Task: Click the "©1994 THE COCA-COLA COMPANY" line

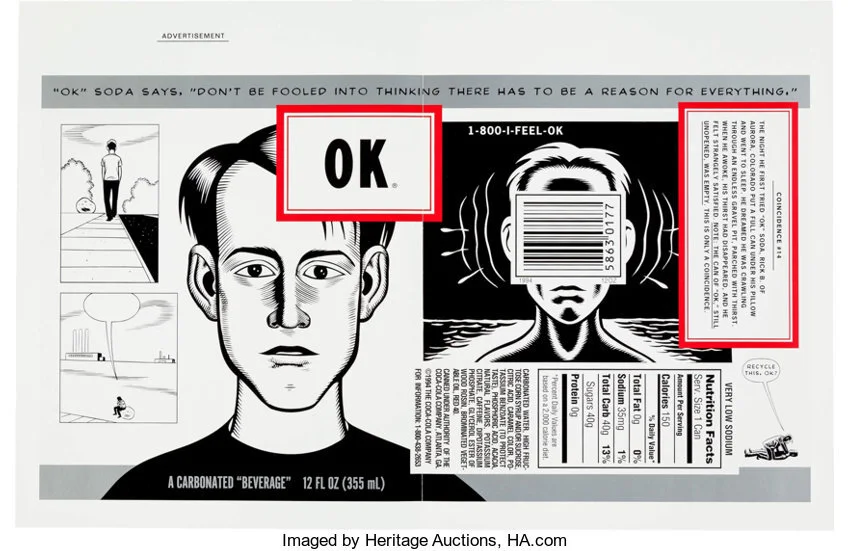Action: pos(428,417)
